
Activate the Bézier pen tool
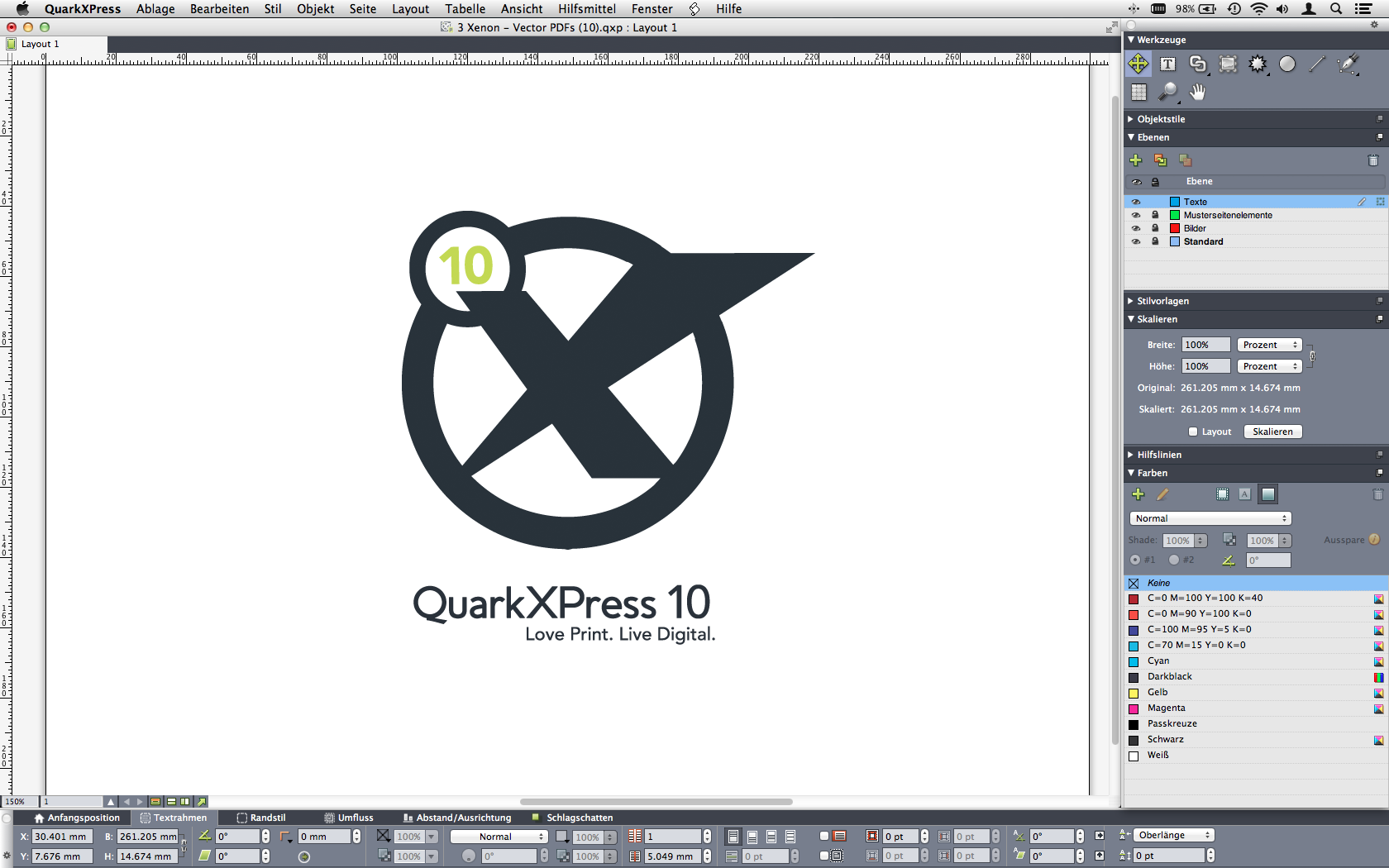(x=1348, y=64)
